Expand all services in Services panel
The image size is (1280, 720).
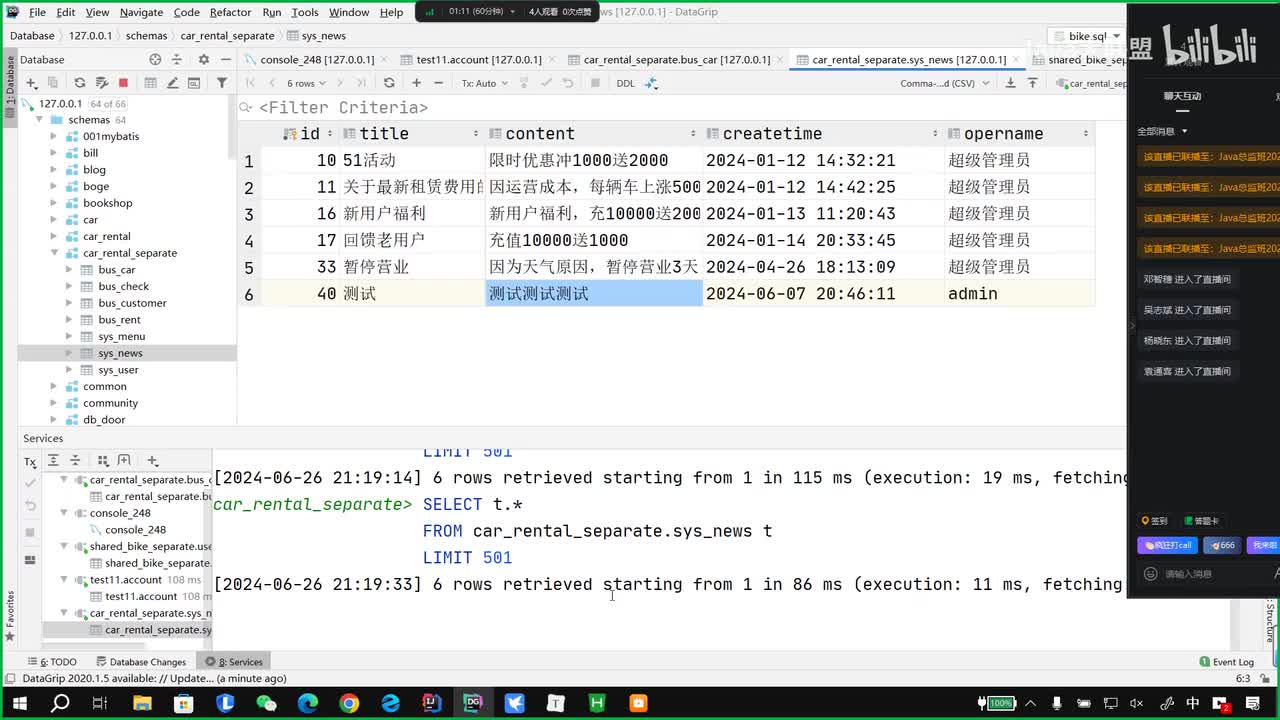(52, 460)
